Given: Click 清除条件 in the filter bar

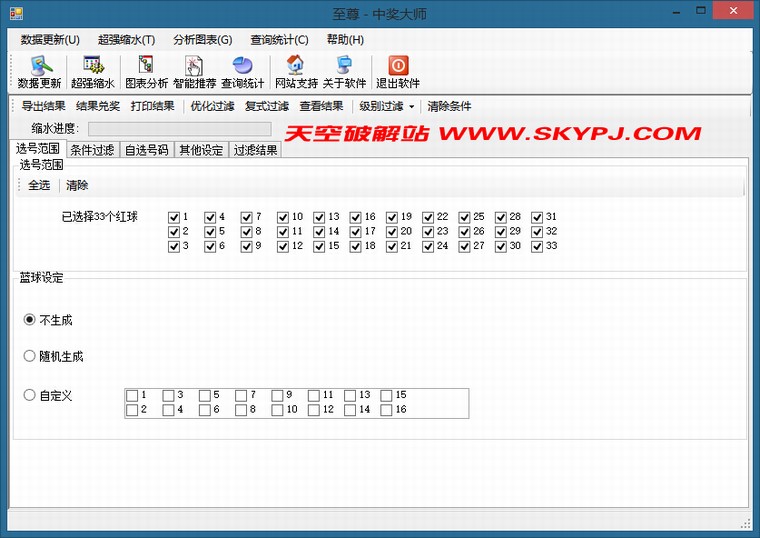Looking at the screenshot, I should coord(449,106).
